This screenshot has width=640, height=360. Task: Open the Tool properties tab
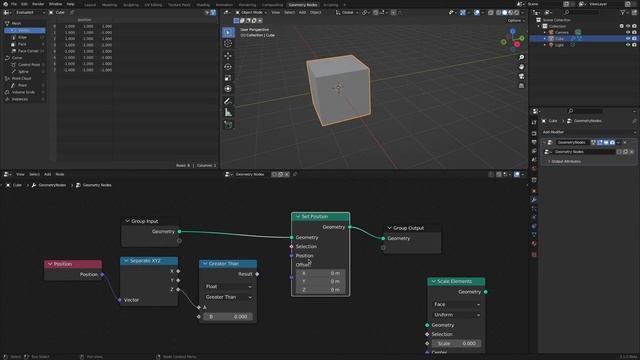click(534, 122)
